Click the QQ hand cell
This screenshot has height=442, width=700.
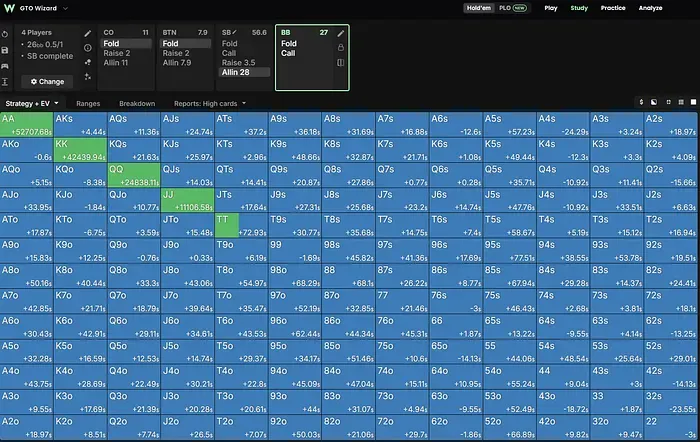134,175
